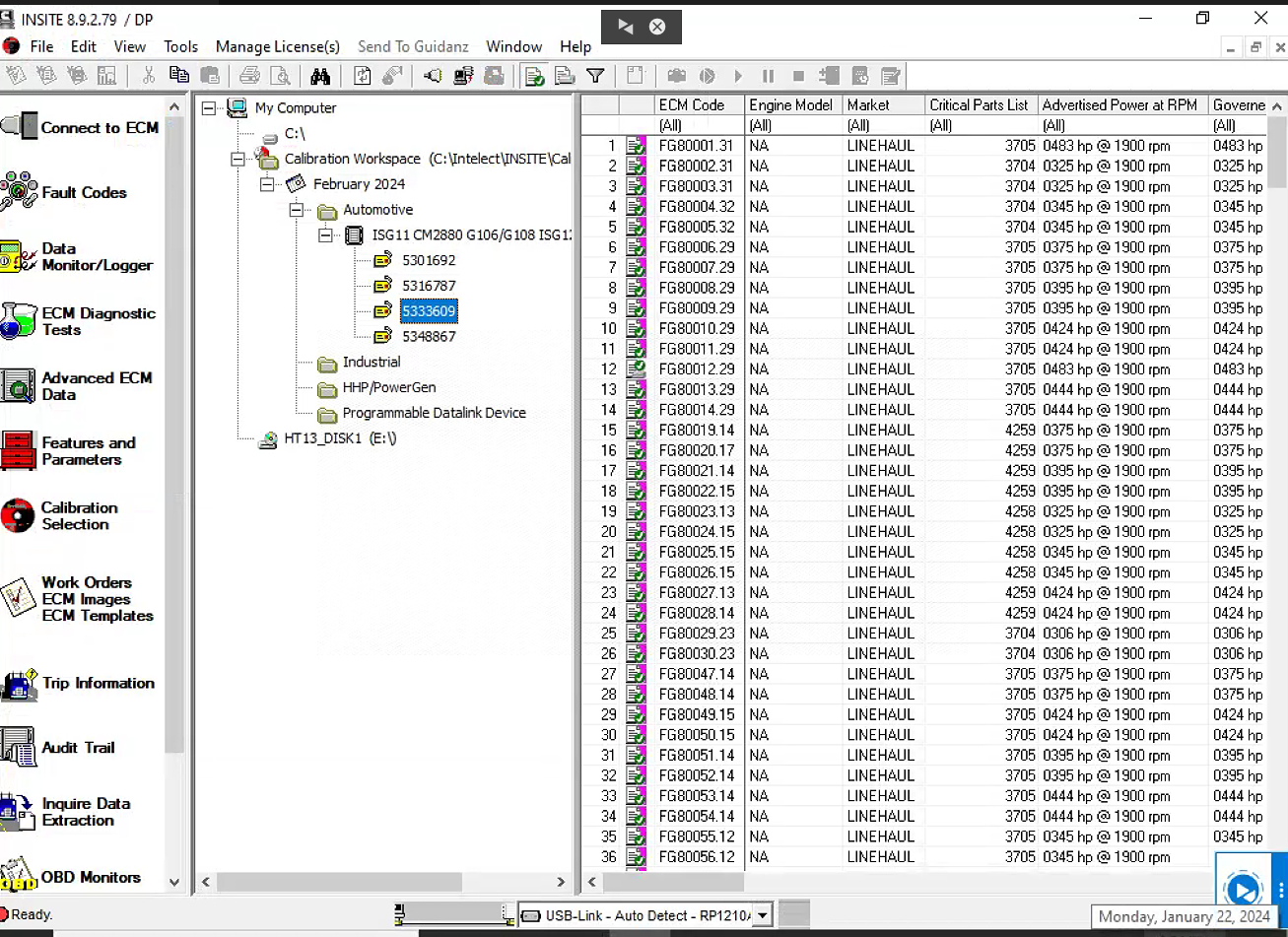
Task: Open the File menu
Action: pyautogui.click(x=41, y=46)
